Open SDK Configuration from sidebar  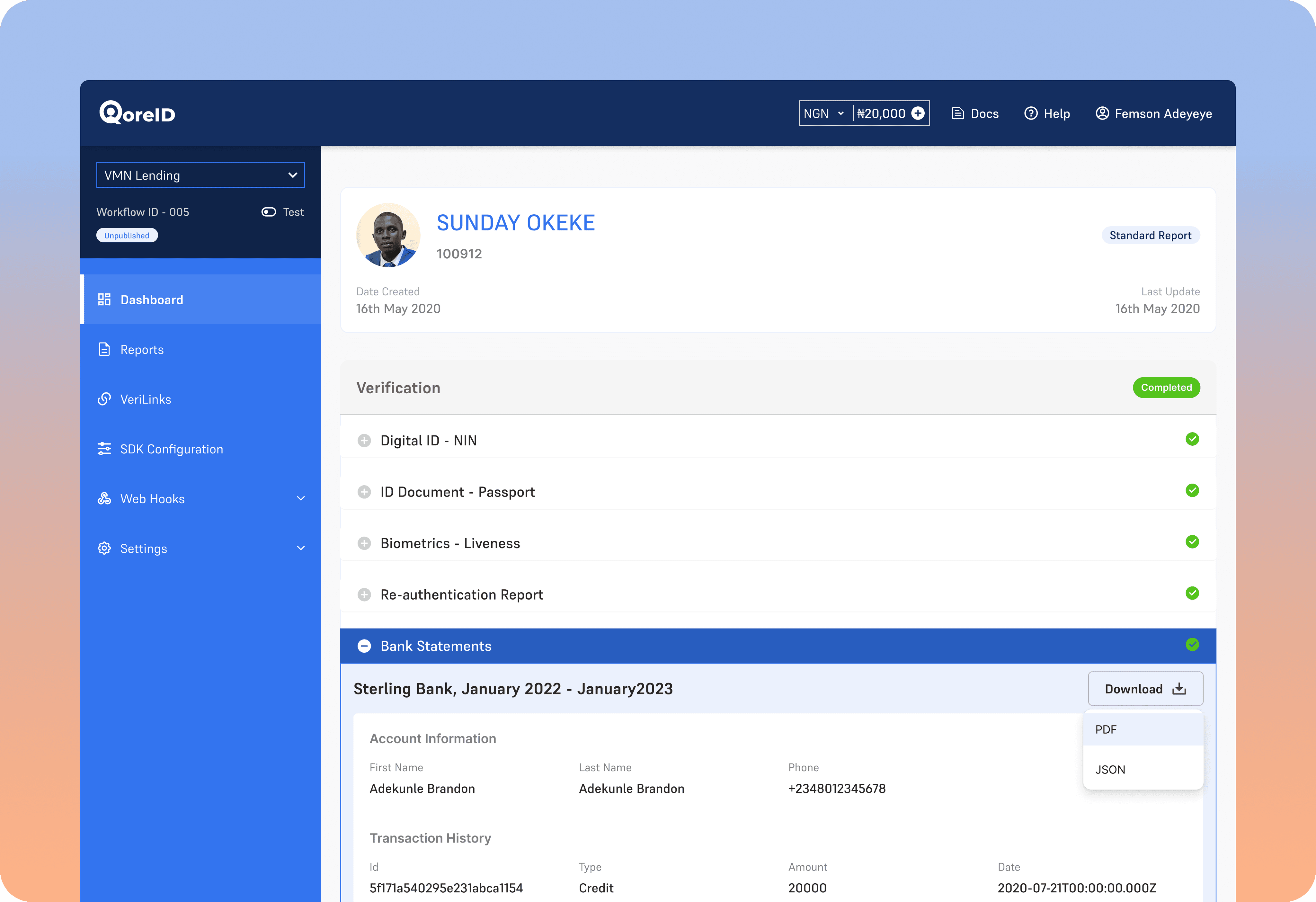(171, 449)
